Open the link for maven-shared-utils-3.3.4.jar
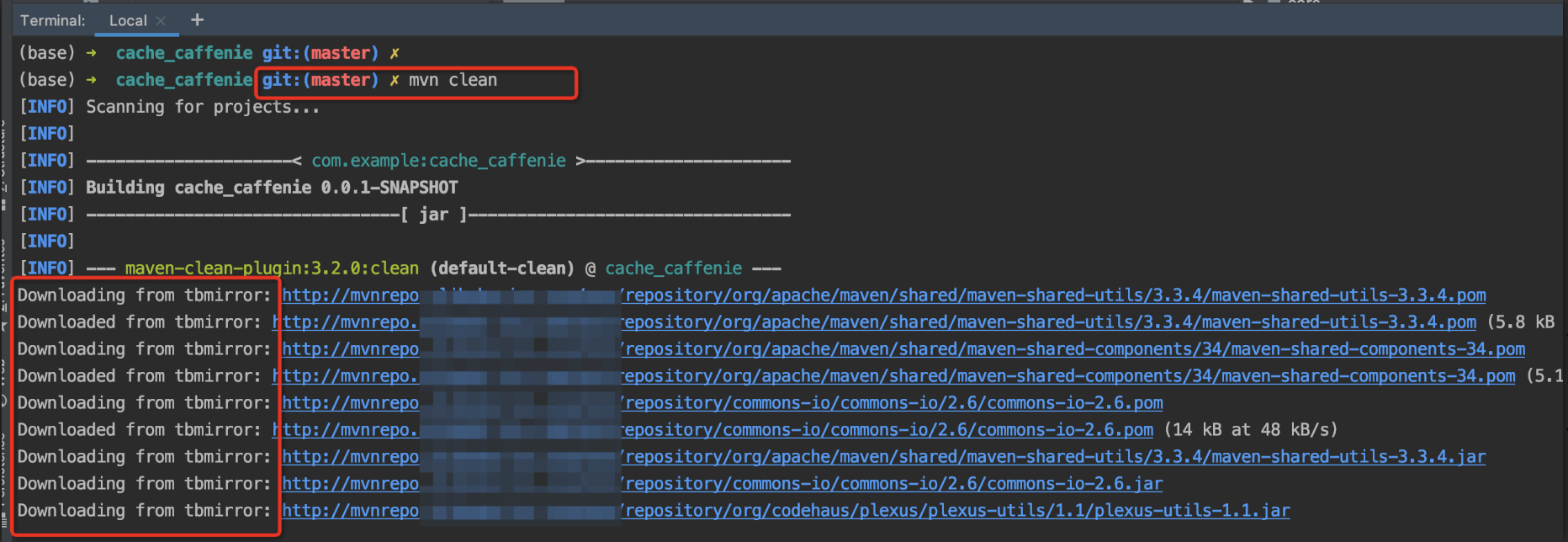Image resolution: width=1568 pixels, height=542 pixels. coord(883,457)
